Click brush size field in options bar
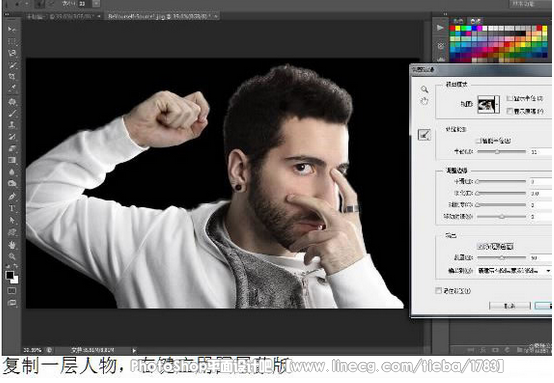554x383 pixels. [x=84, y=4]
